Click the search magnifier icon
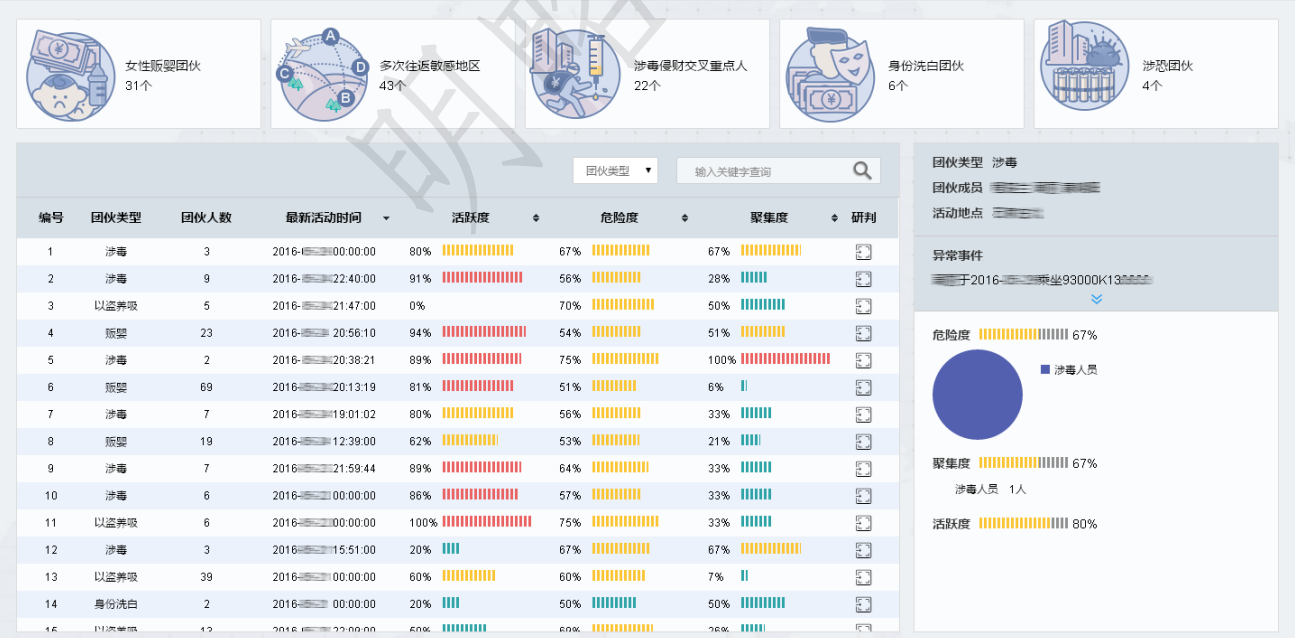 pos(861,170)
